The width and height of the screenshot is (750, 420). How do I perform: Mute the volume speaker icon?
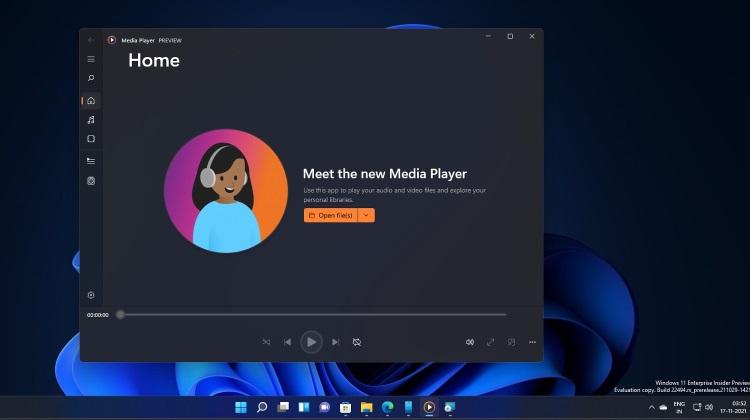click(469, 342)
